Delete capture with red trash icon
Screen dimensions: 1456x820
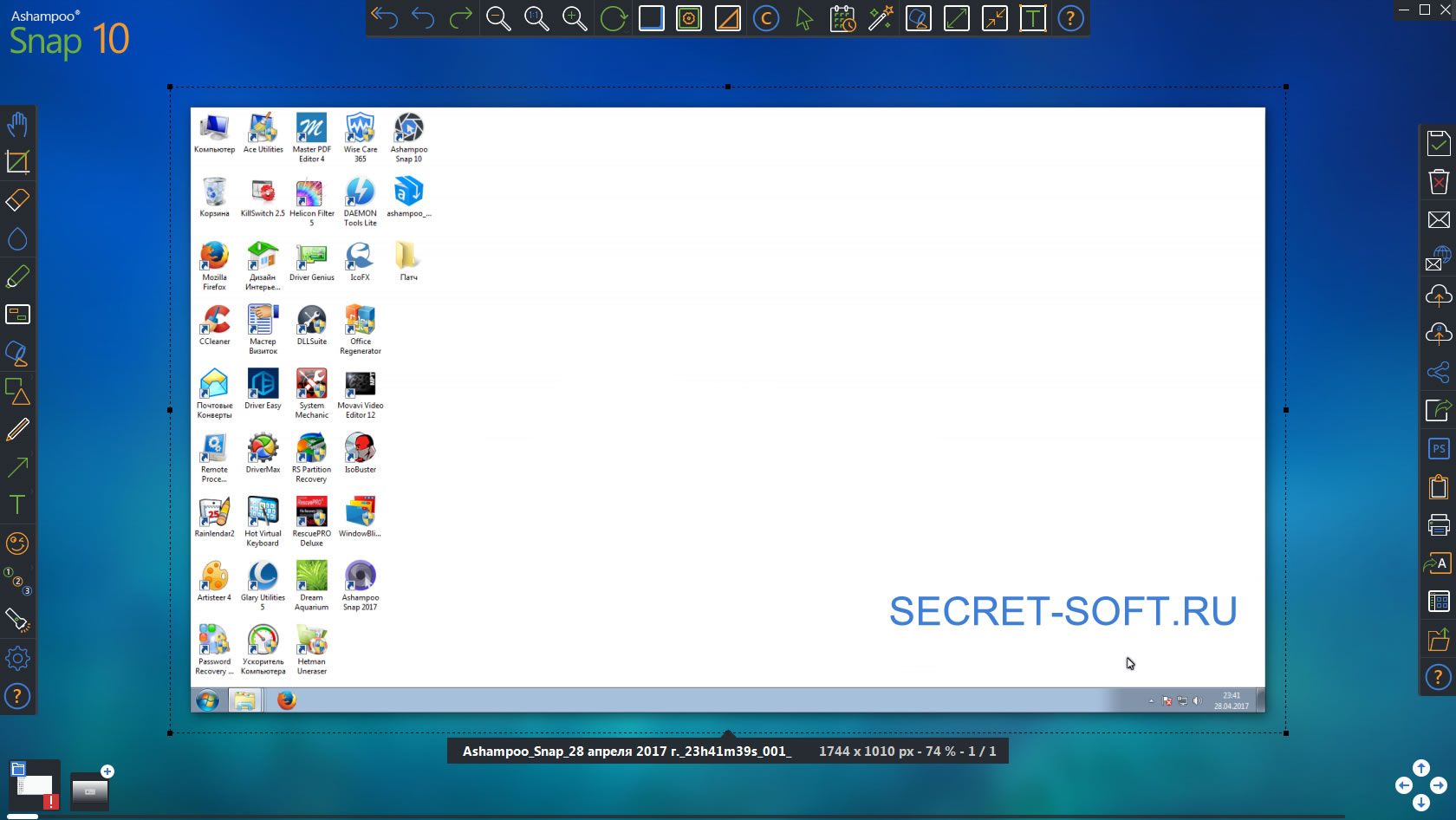1439,181
